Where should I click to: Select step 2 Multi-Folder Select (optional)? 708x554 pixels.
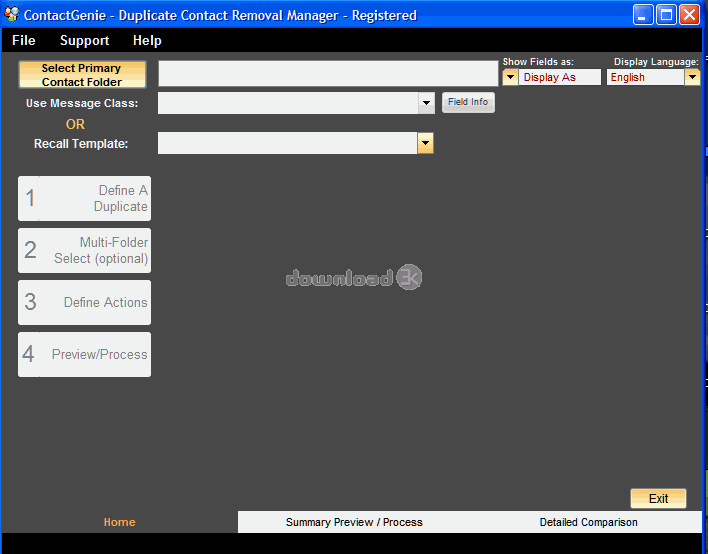tap(84, 250)
